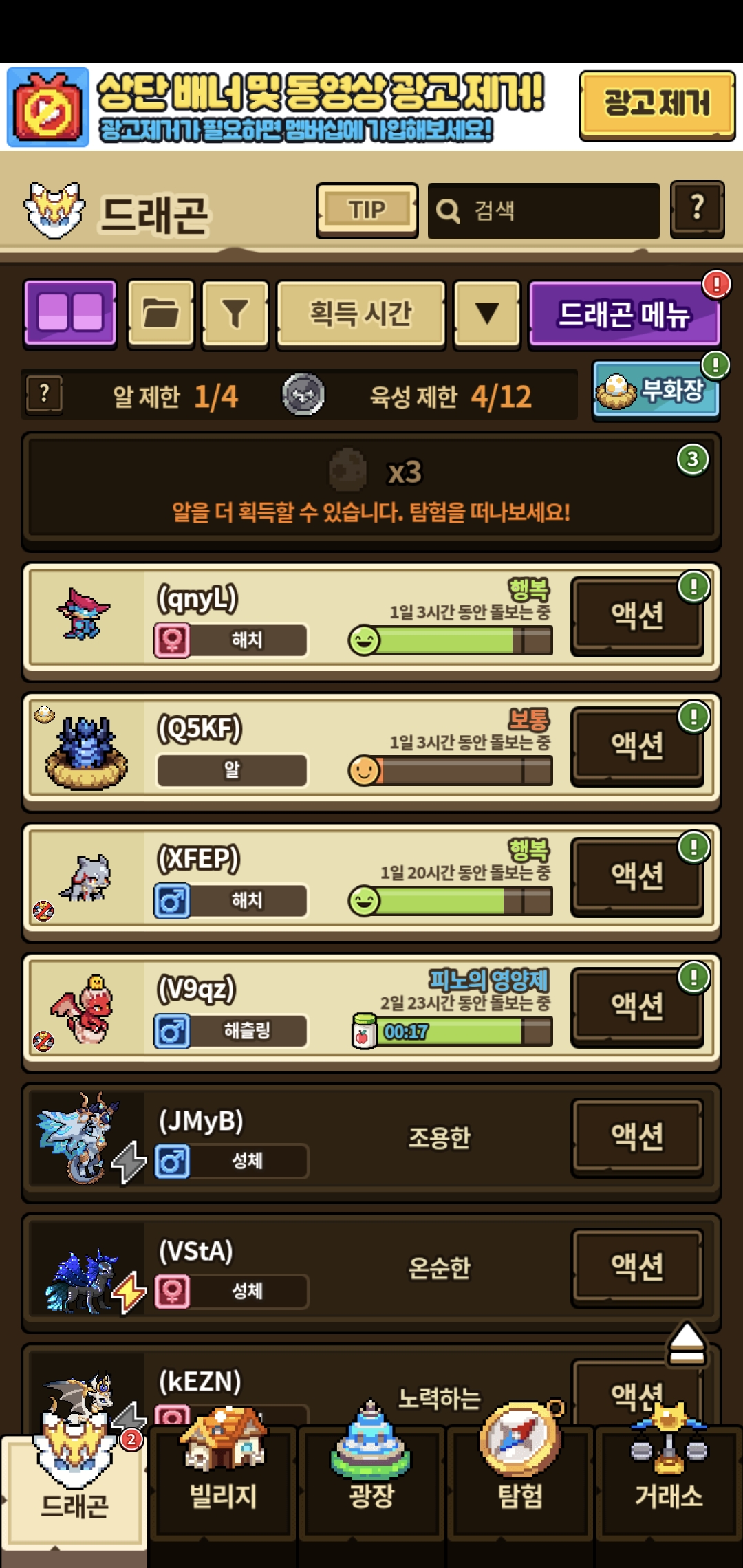Toggle the sort direction down arrow
The height and width of the screenshot is (1568, 743).
coord(487,314)
